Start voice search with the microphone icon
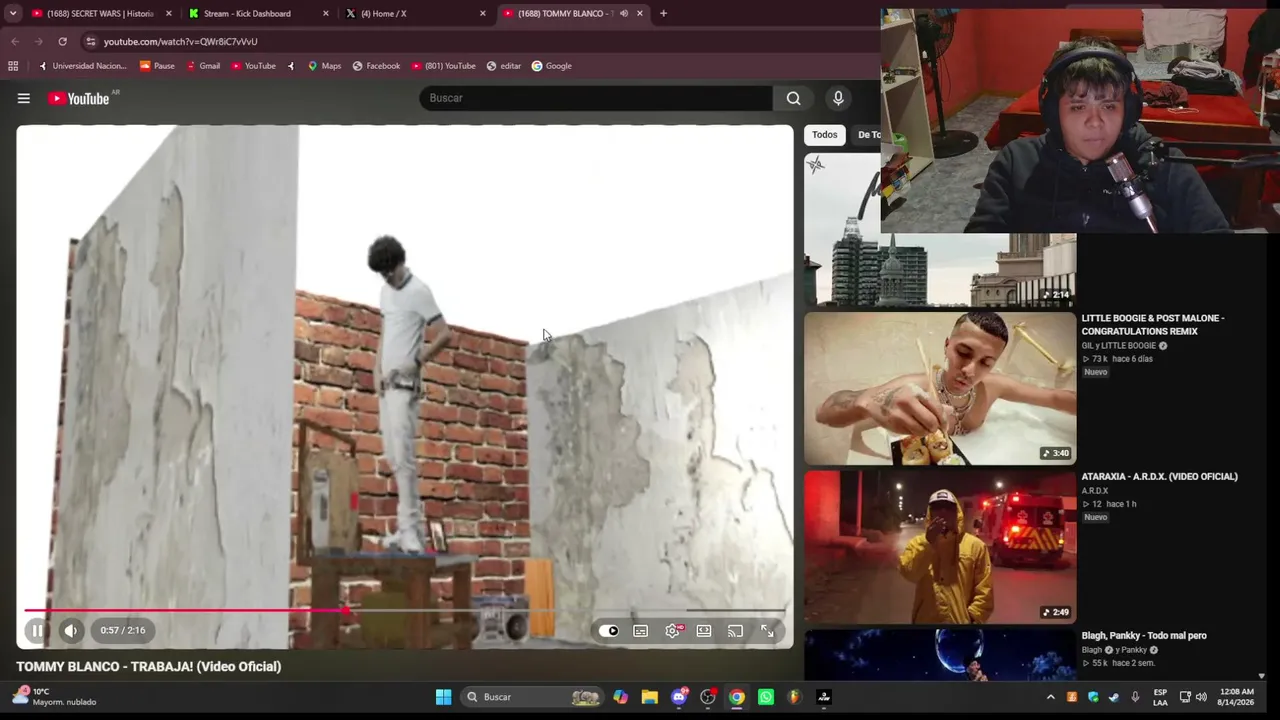This screenshot has width=1280, height=720. pos(838,98)
